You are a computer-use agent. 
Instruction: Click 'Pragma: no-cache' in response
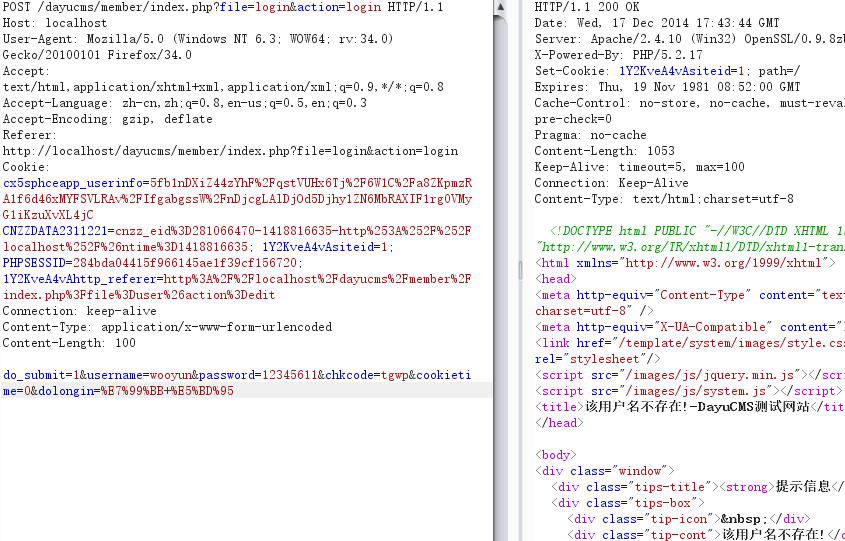591,135
